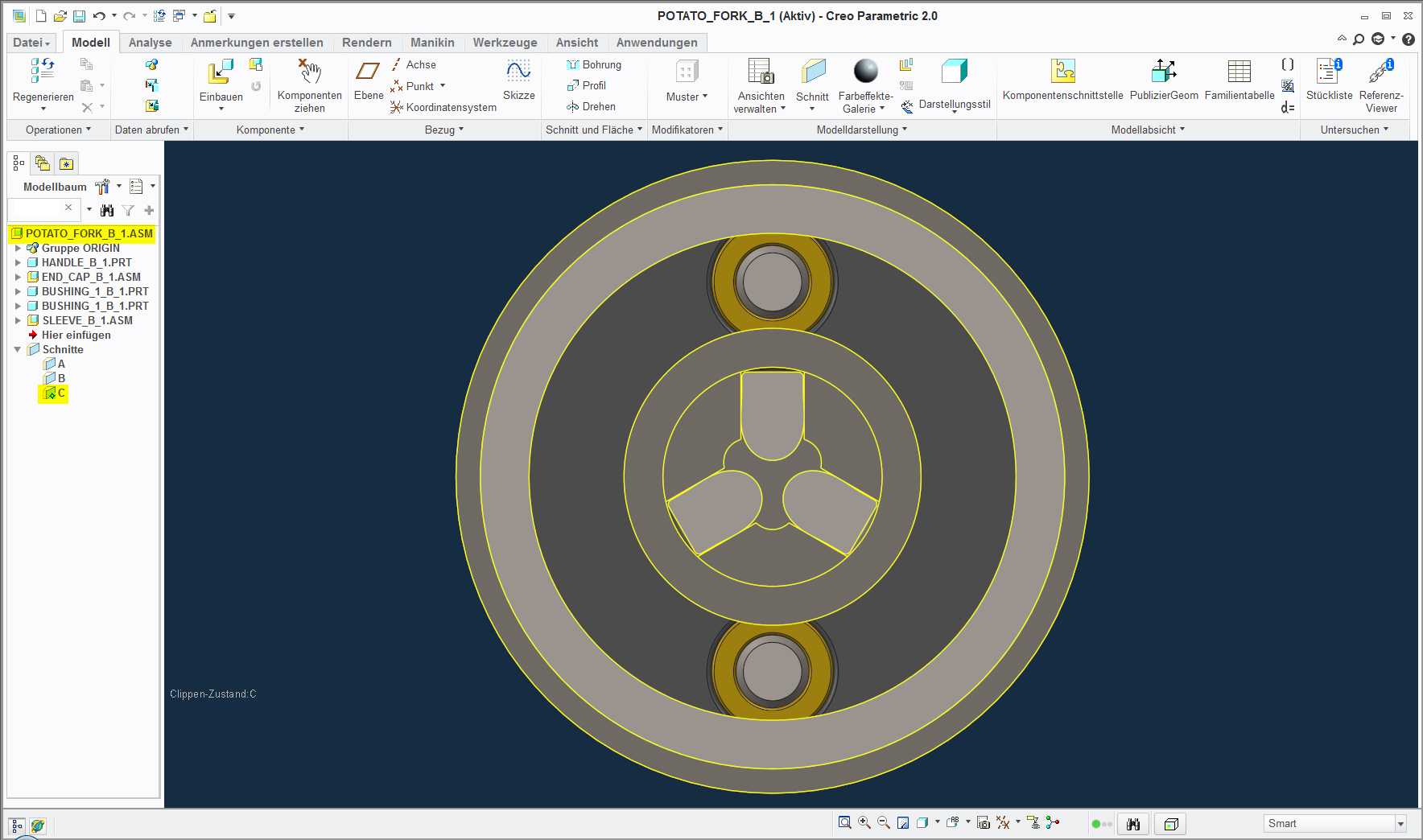Click the Regenerieren icon

43,71
